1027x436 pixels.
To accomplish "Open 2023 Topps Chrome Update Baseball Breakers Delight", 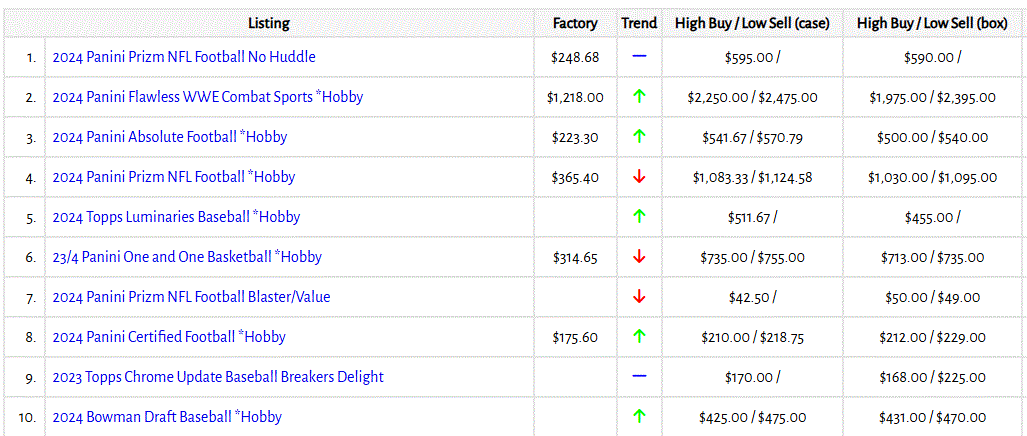I will [217, 377].
